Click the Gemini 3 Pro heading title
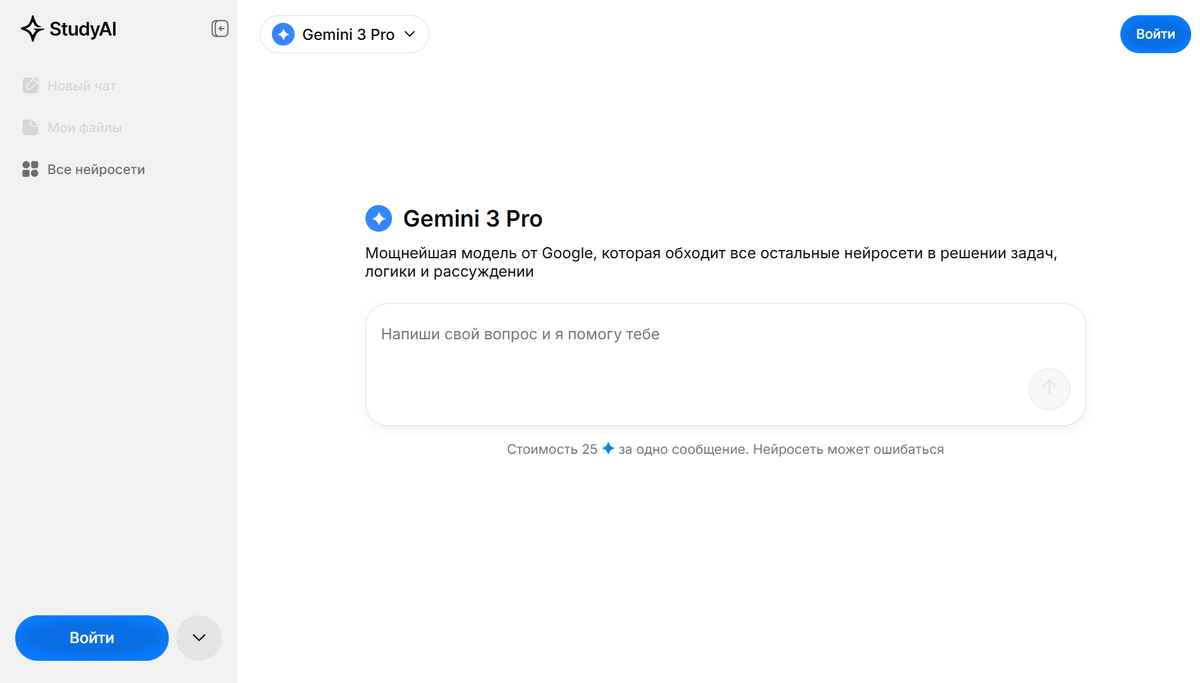Screen dimensions: 1200x683 (472, 218)
